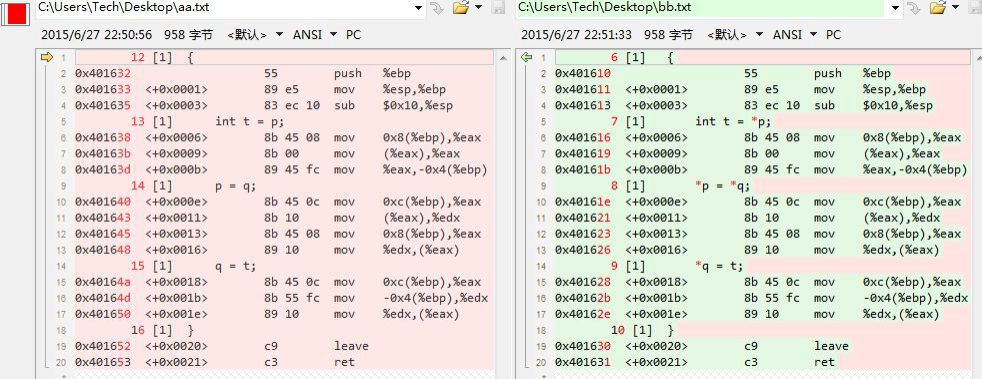Click the load arrow icon beside aa.txt path

click(x=436, y=8)
